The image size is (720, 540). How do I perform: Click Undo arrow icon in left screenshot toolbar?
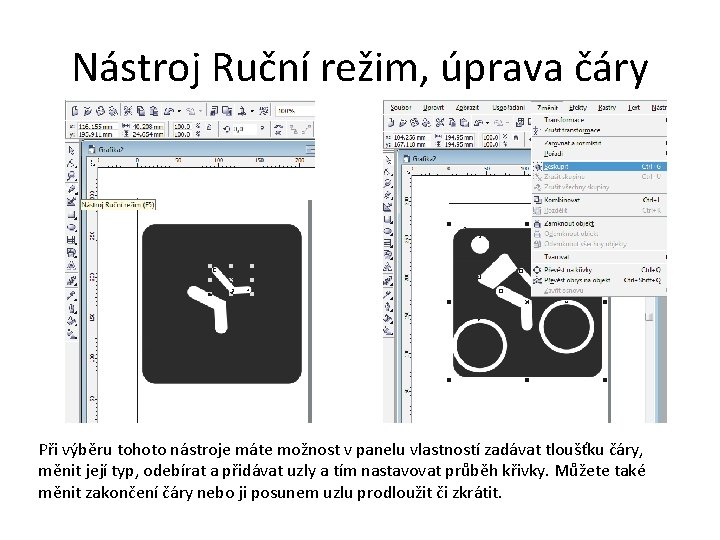(x=169, y=111)
